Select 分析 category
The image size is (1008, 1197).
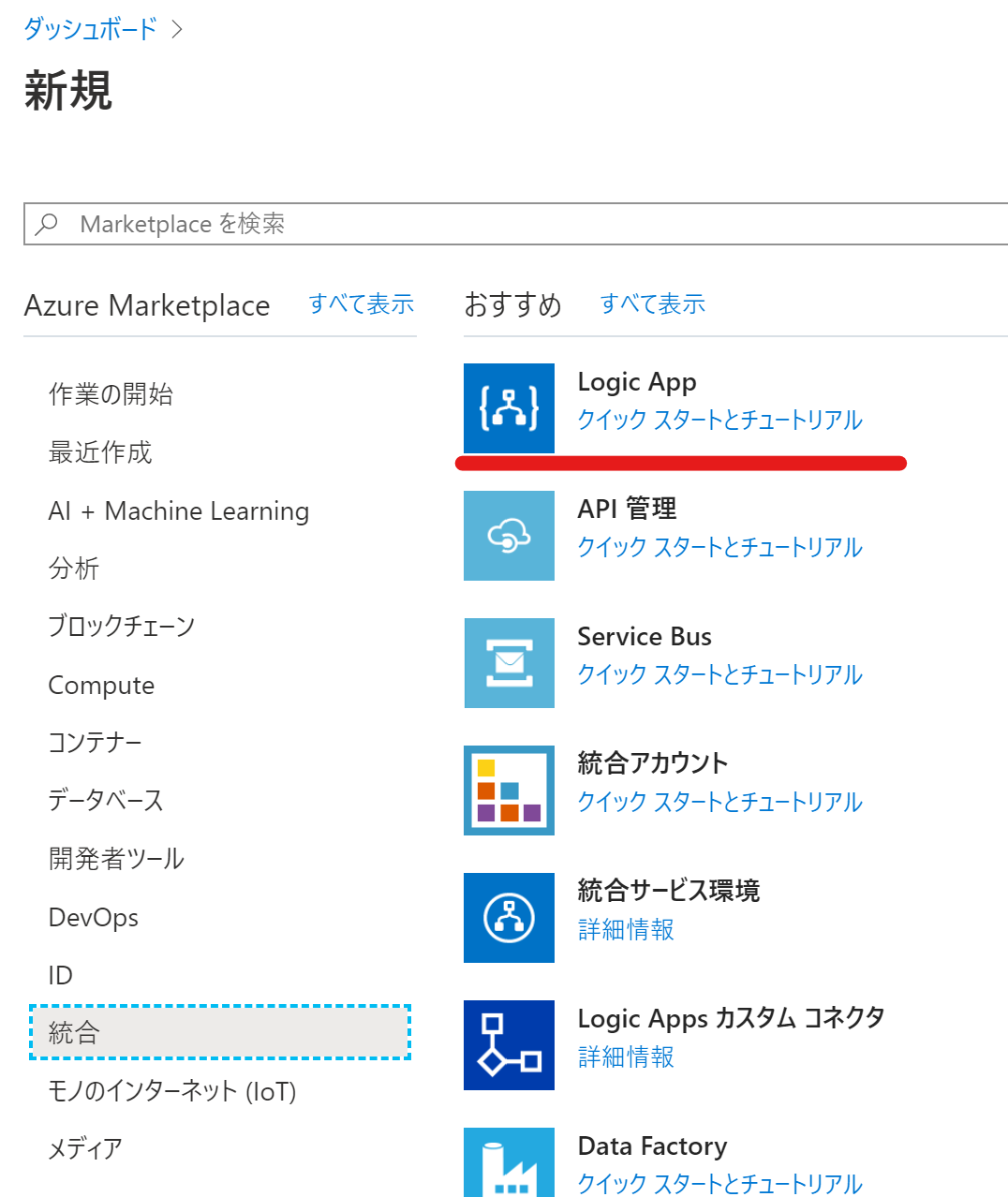coord(74,569)
